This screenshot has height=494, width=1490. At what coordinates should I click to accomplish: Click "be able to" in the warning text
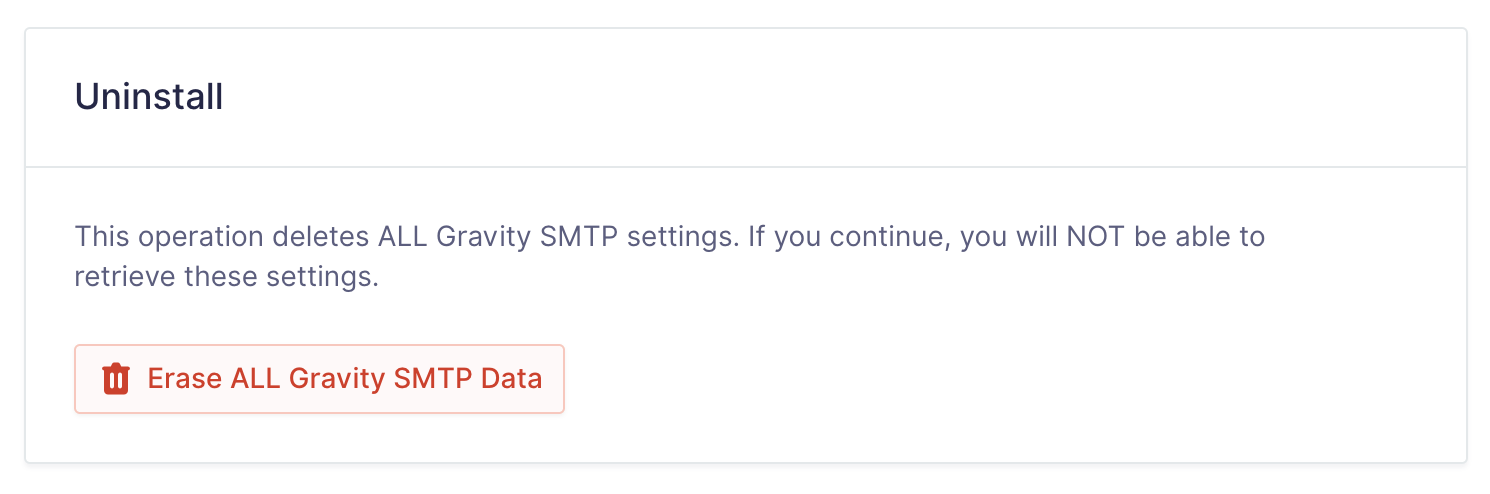coord(1200,238)
